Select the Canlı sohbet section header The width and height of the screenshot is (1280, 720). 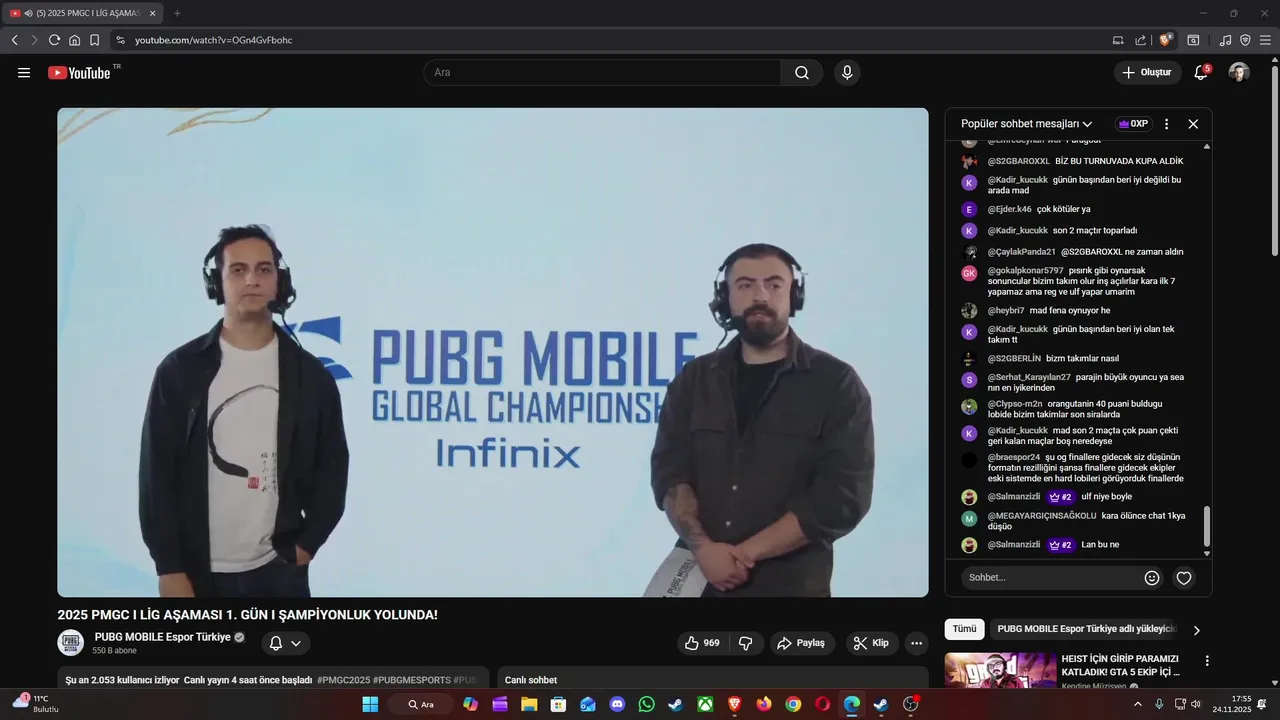pyautogui.click(x=531, y=680)
